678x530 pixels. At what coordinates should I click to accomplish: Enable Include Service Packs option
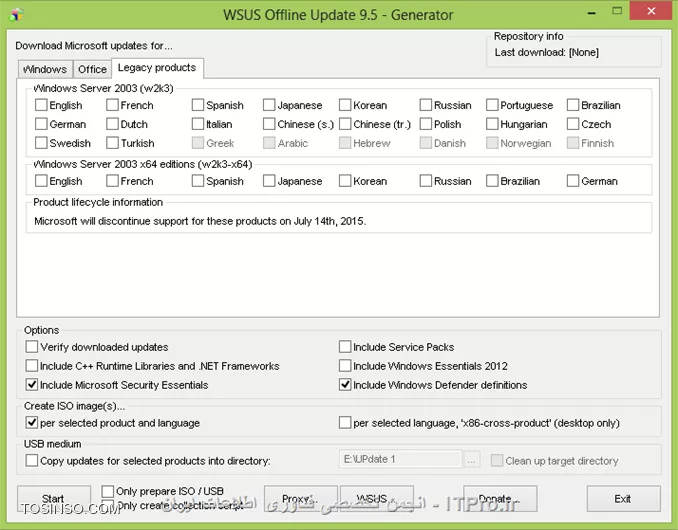[345, 347]
